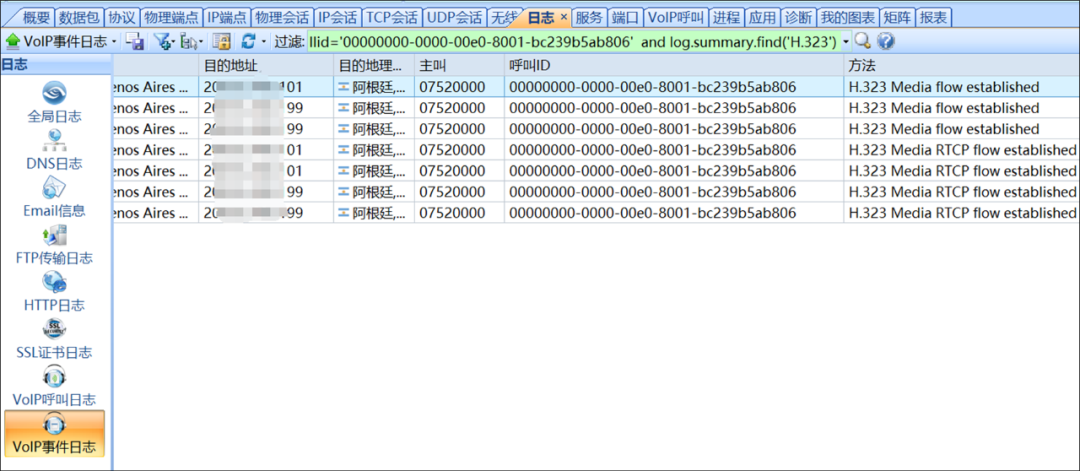Switch to the 进程 tab
Image resolution: width=1080 pixels, height=471 pixels.
tap(725, 17)
